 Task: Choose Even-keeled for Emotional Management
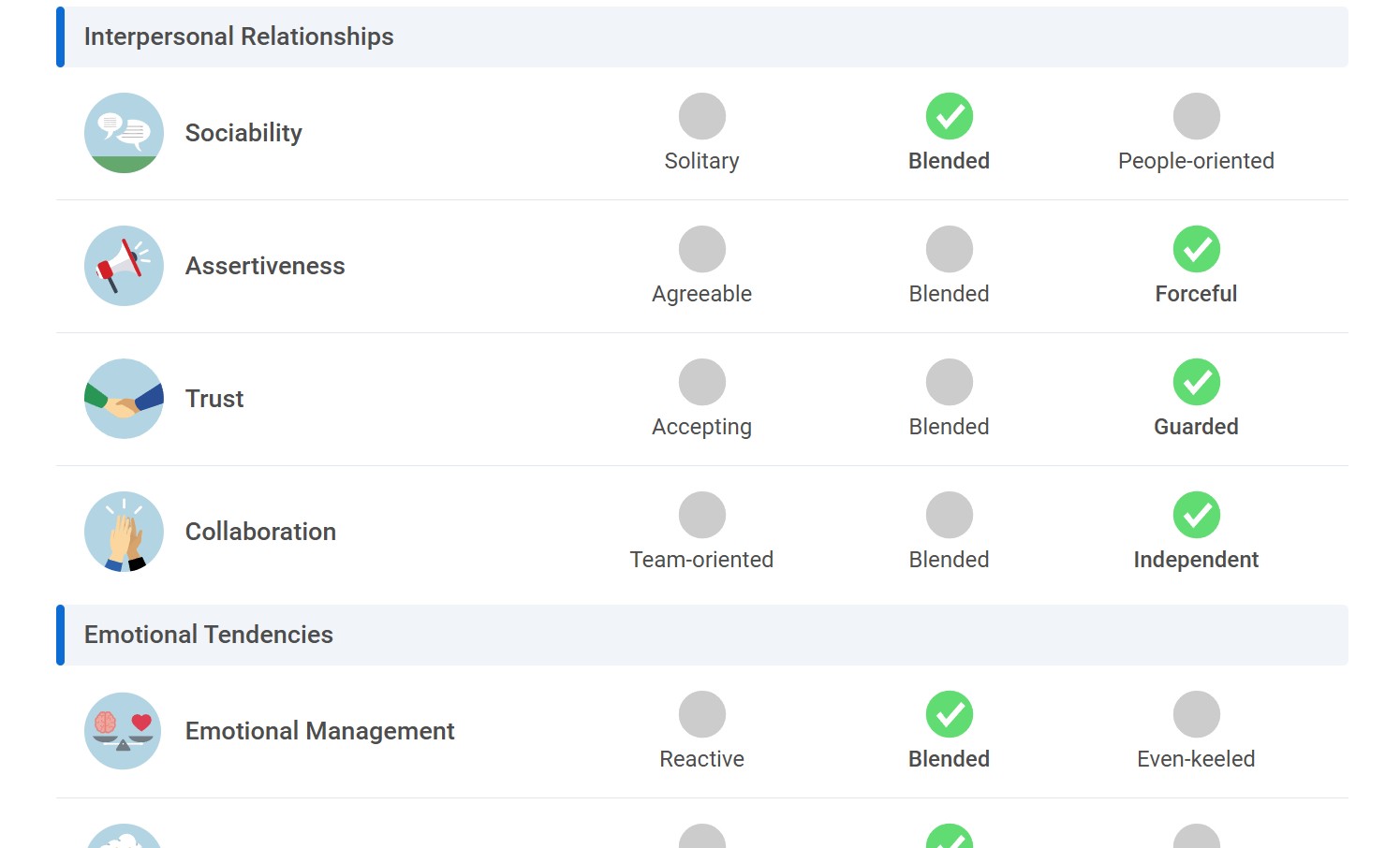[1196, 714]
